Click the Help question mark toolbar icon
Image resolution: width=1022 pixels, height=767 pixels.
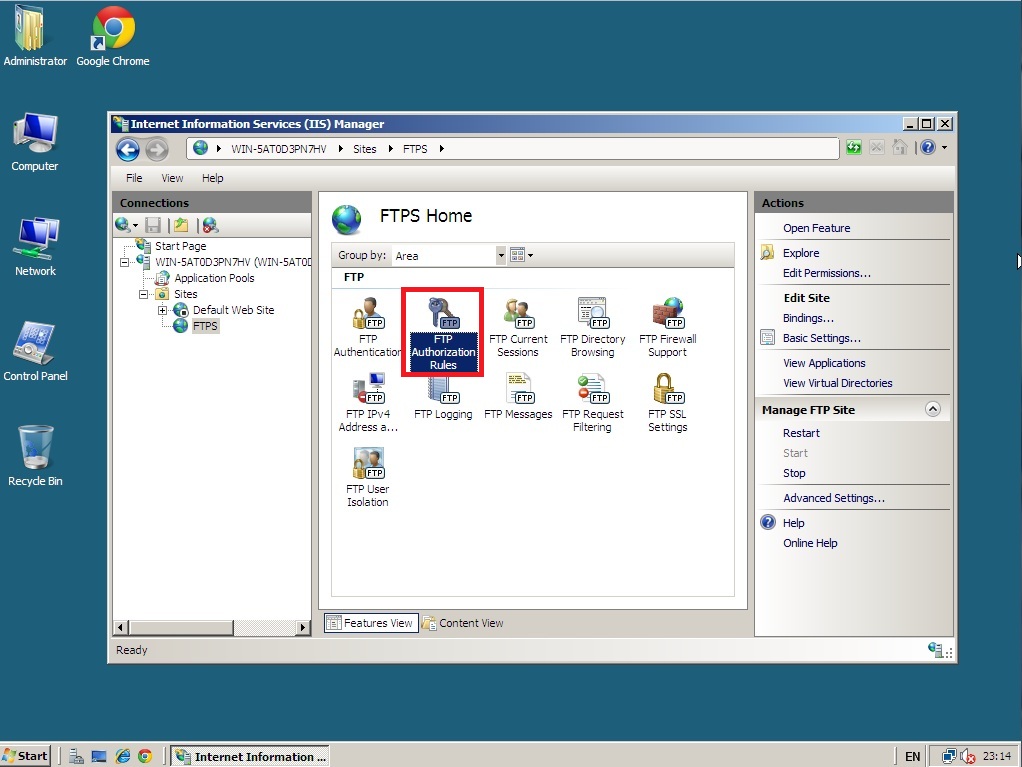(928, 148)
